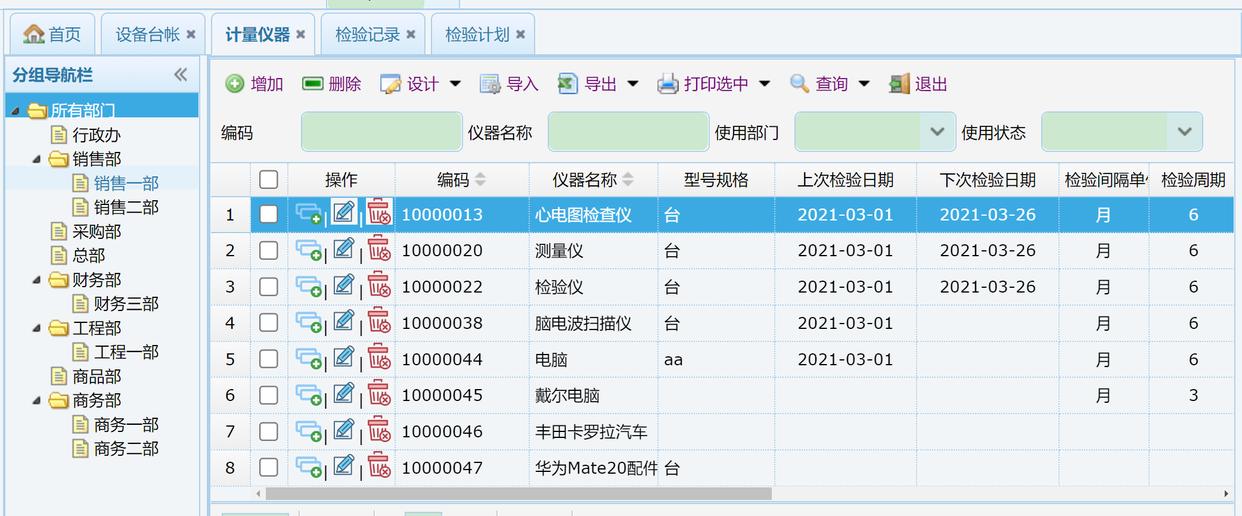Click the 导入 import icon

pyautogui.click(x=490, y=84)
